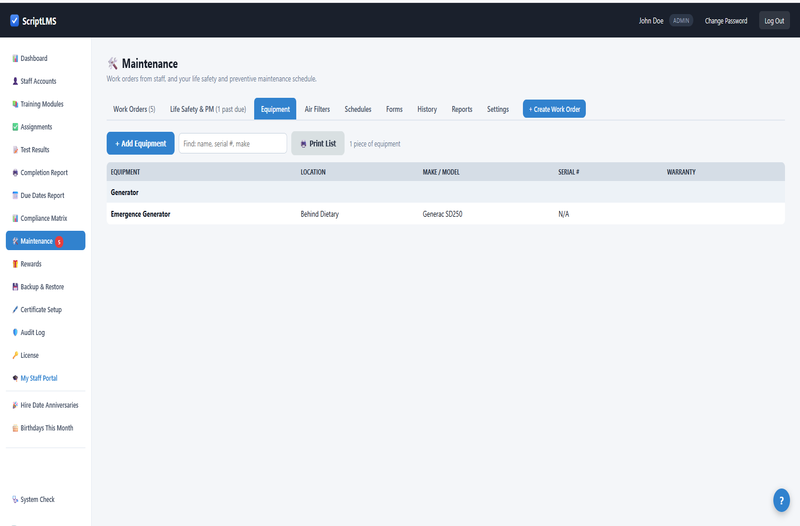
Task: Click the '1 piece of equipment' count text
Action: [375, 144]
